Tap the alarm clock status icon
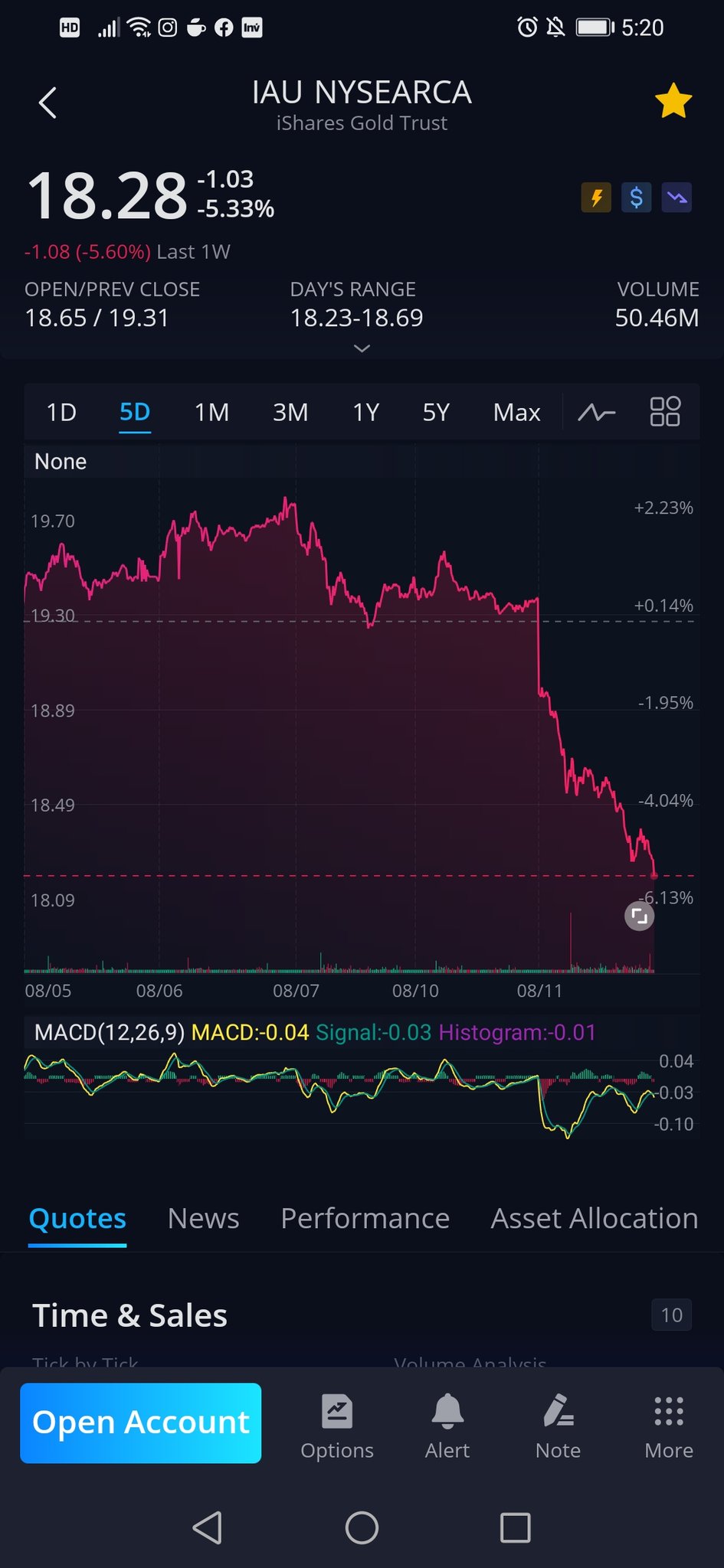 click(527, 28)
